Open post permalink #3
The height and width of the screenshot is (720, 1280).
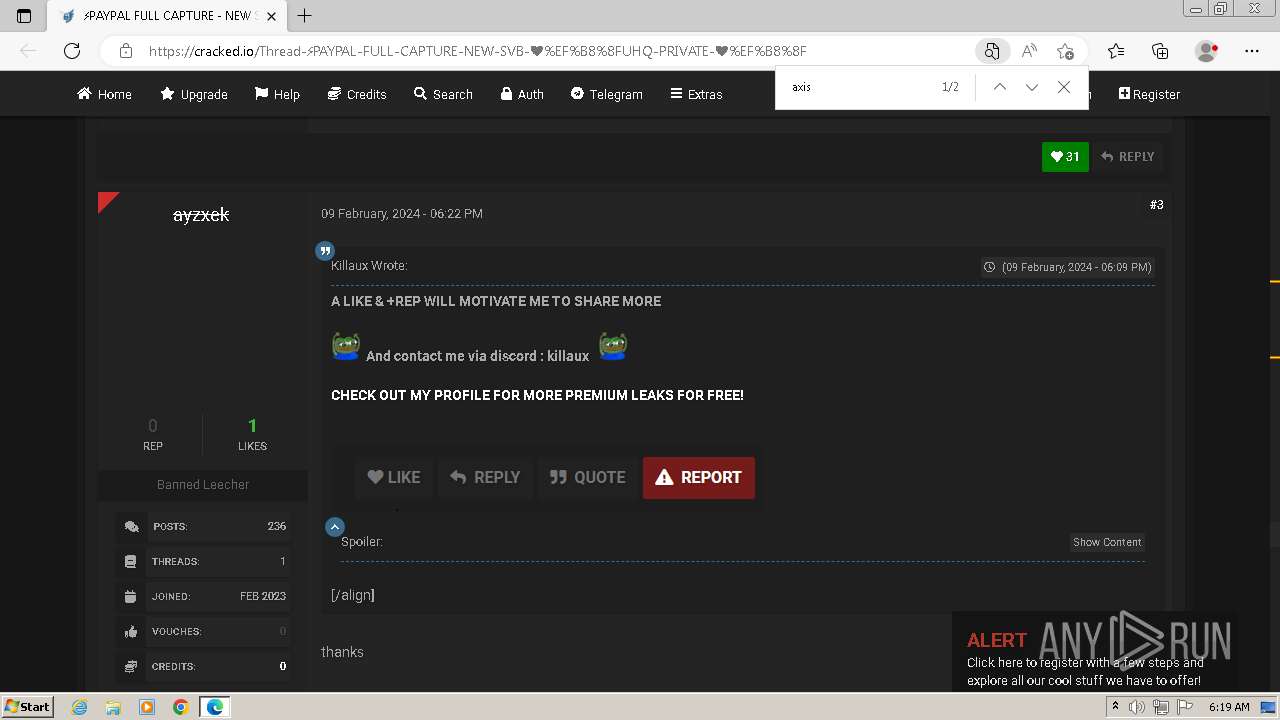point(1156,204)
